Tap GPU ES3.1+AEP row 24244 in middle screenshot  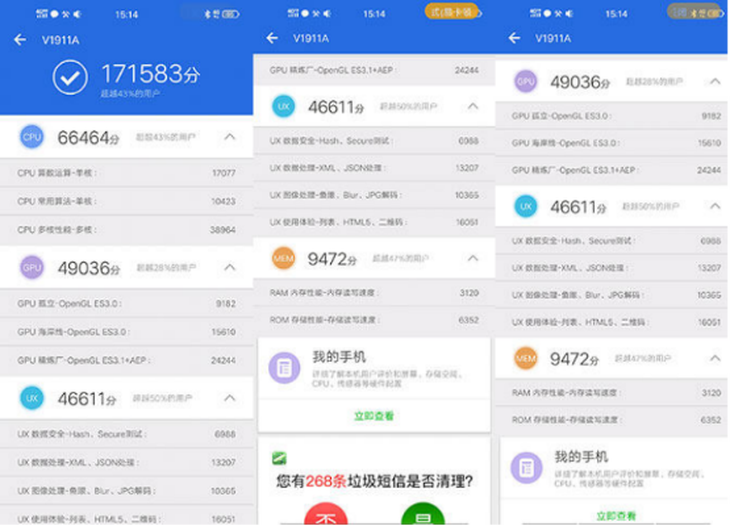tap(374, 70)
